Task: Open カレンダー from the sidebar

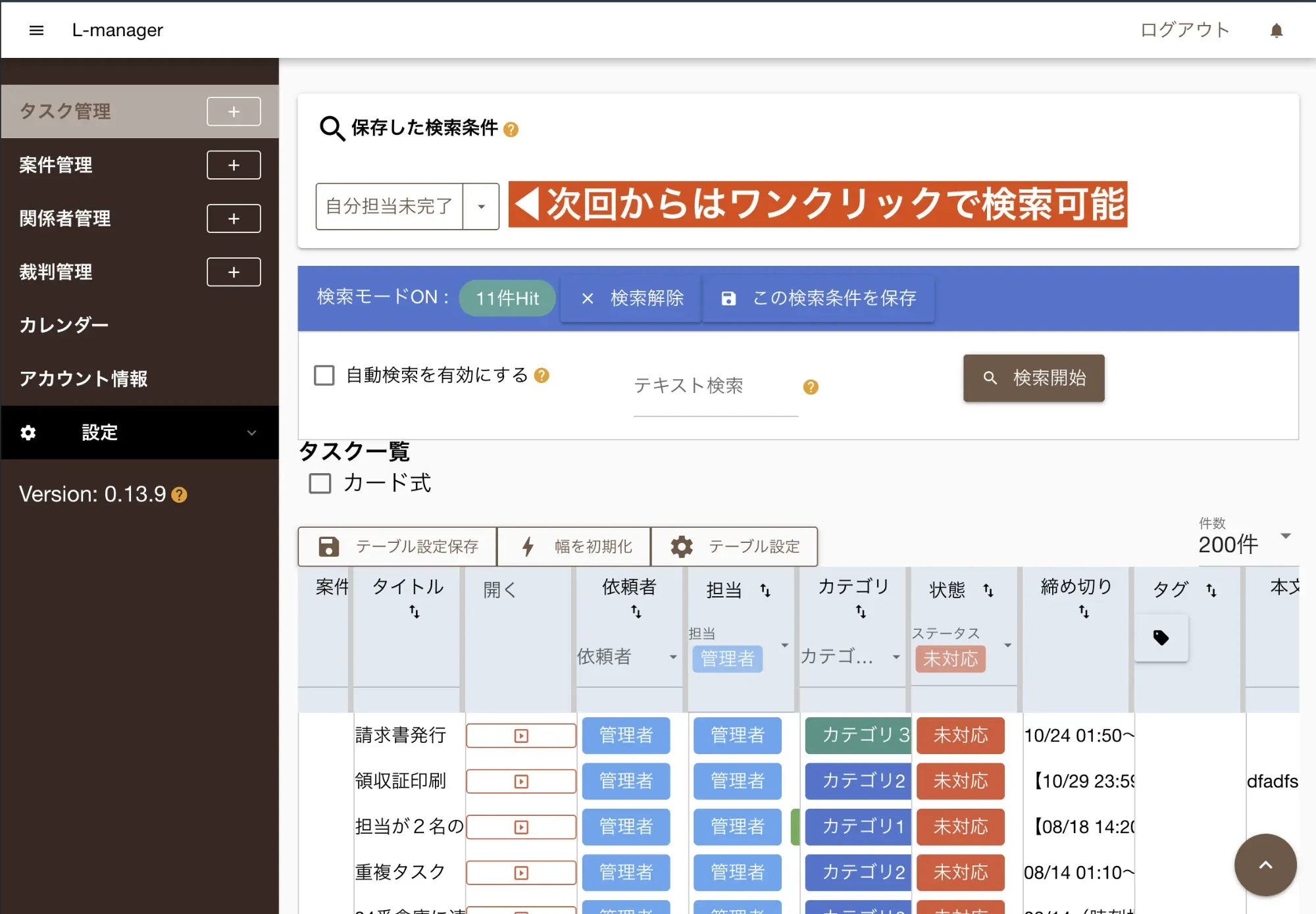Action: (x=64, y=324)
